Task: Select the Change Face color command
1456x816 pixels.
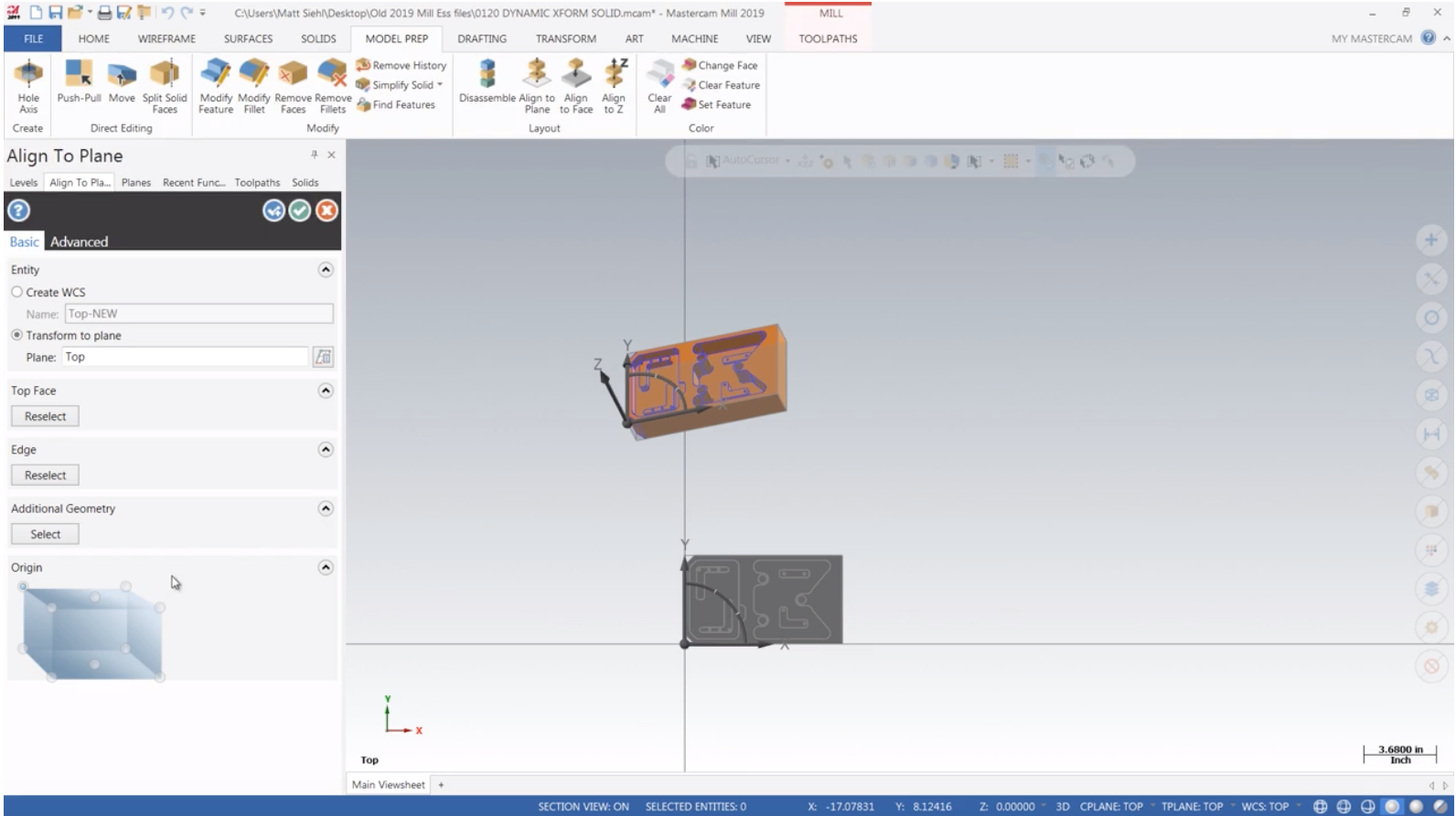Action: 720,65
